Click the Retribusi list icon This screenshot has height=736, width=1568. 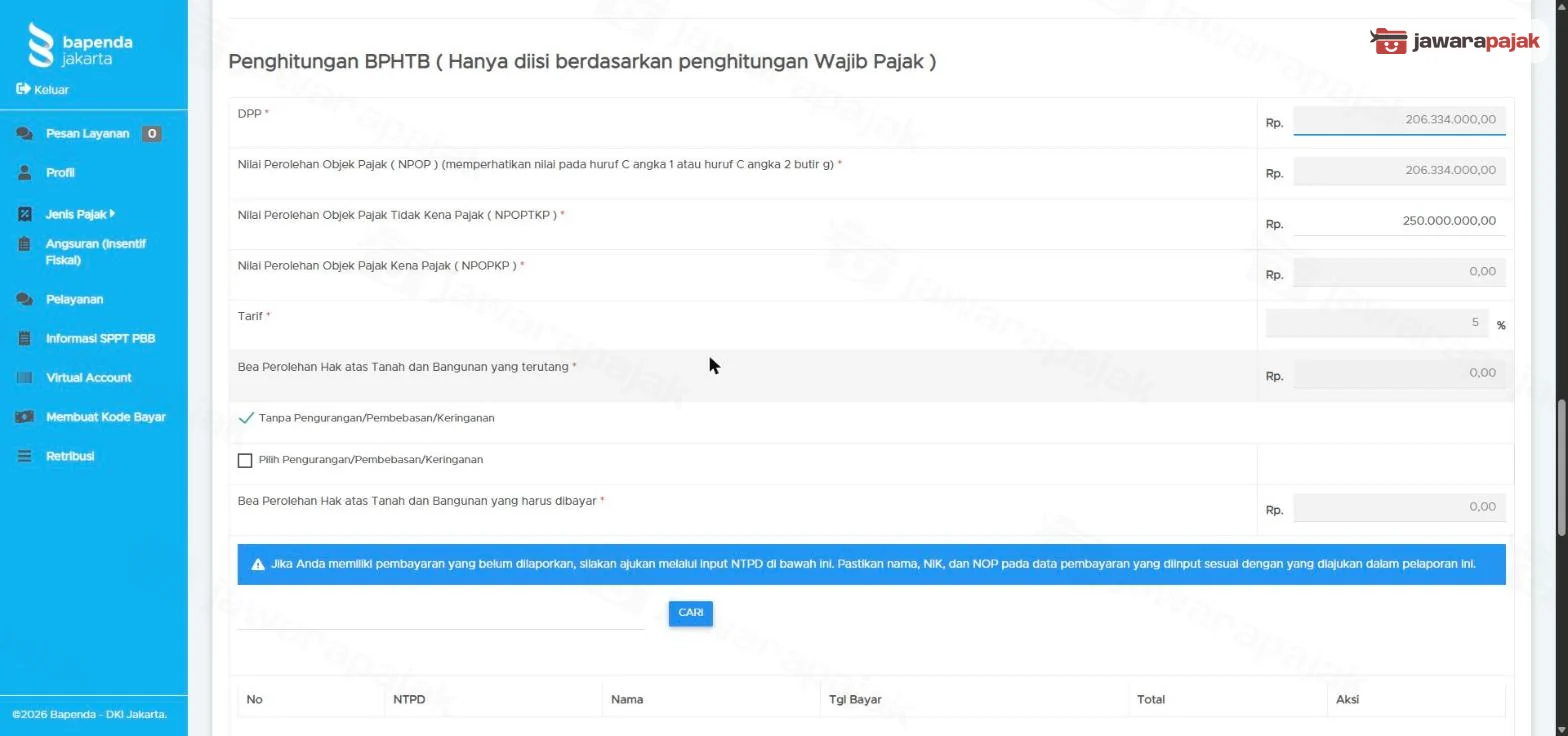[x=25, y=455]
